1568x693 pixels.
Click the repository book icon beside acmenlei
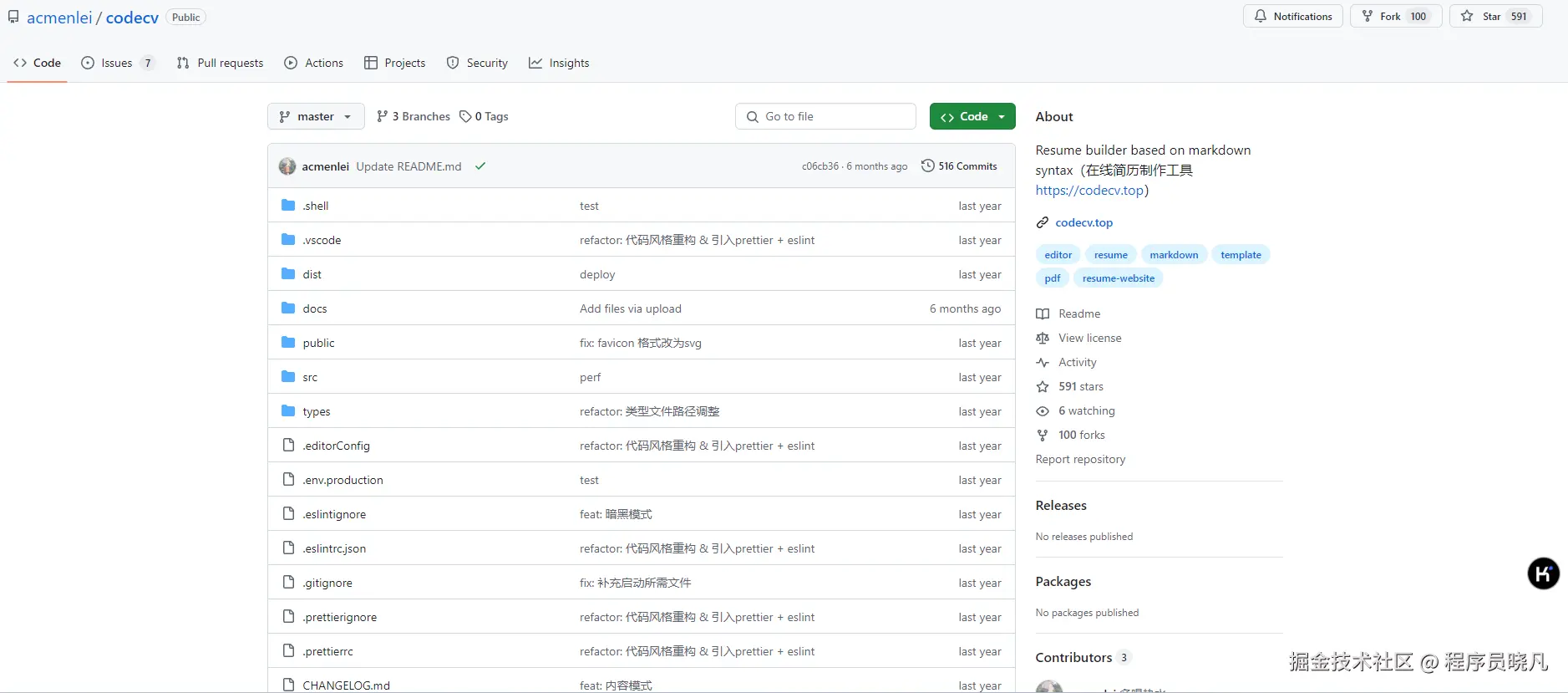point(13,17)
